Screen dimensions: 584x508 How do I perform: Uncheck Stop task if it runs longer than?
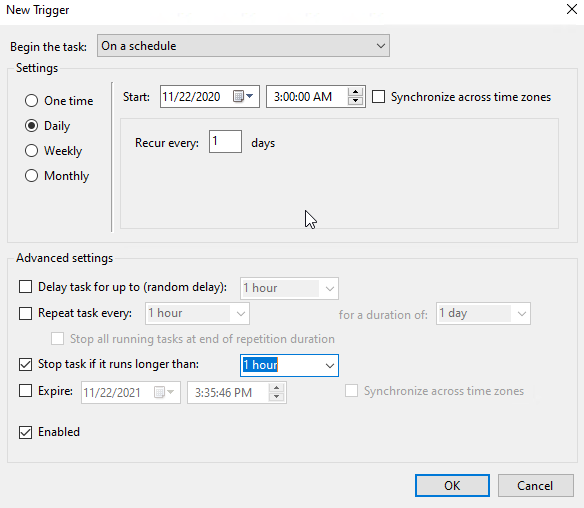(25, 364)
